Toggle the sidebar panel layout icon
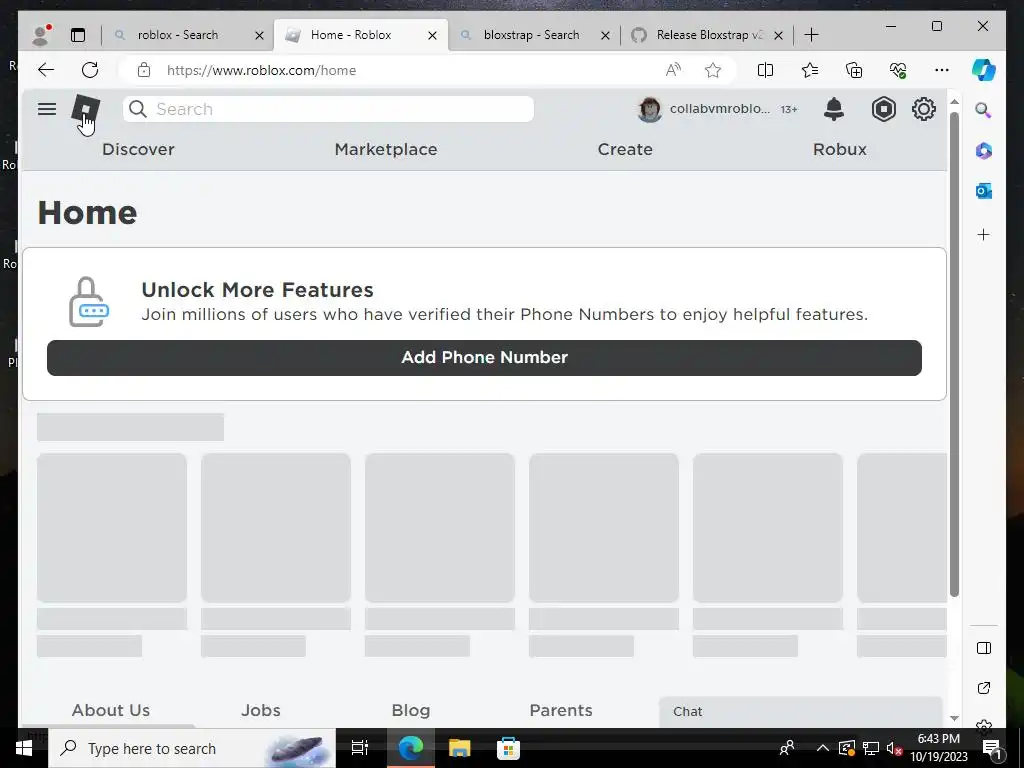 984,648
